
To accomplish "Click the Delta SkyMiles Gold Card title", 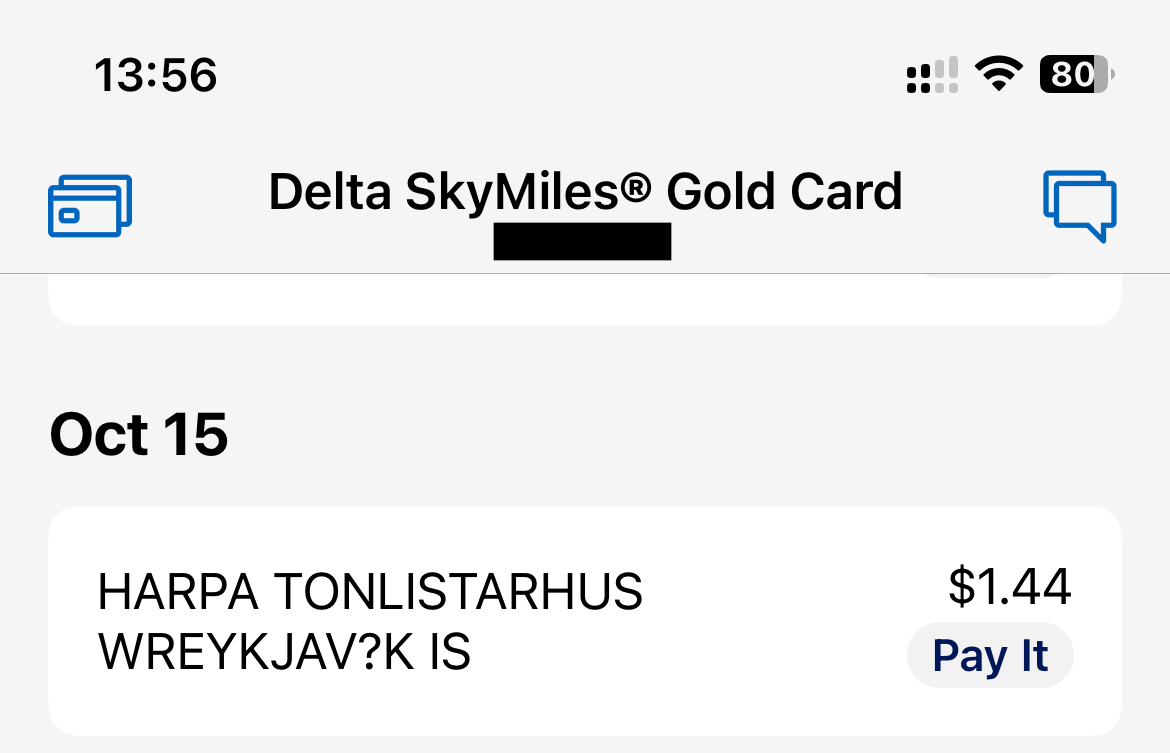I will (585, 192).
